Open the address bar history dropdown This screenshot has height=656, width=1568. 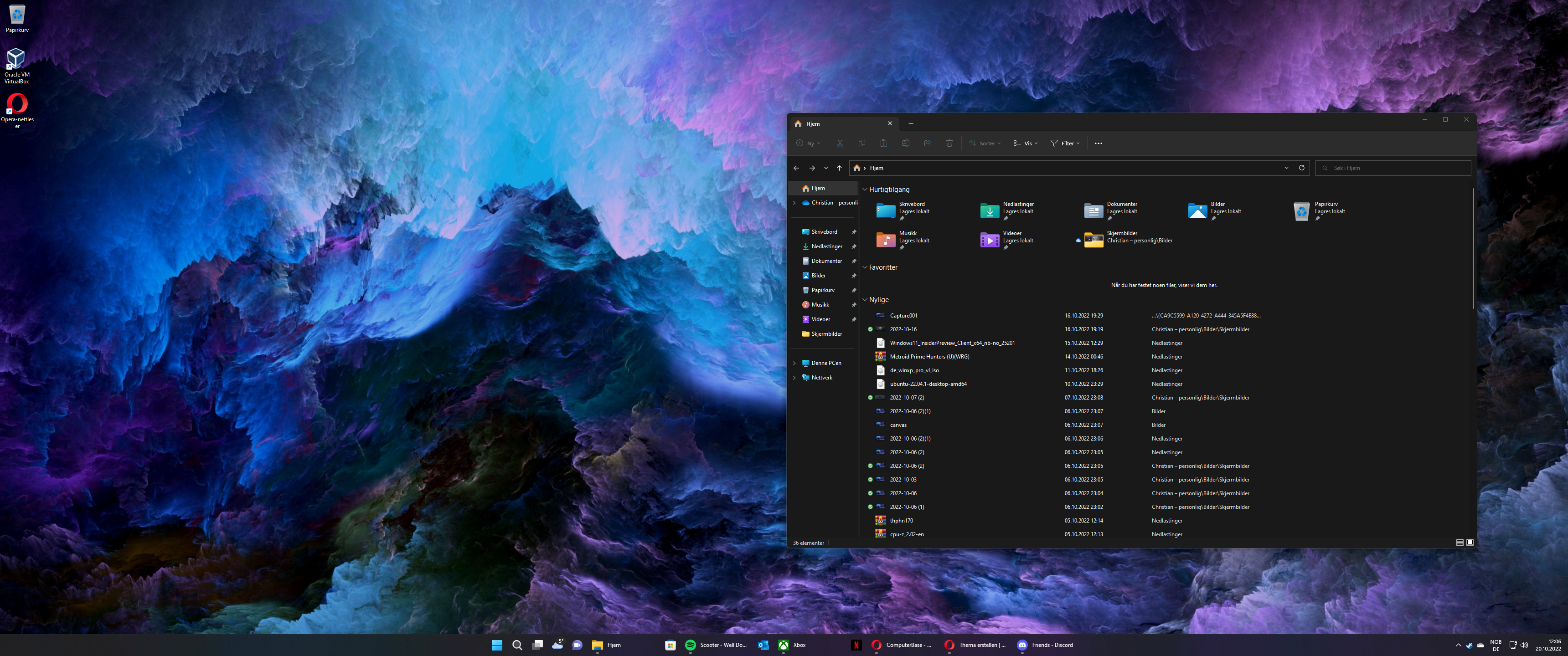click(x=1287, y=168)
